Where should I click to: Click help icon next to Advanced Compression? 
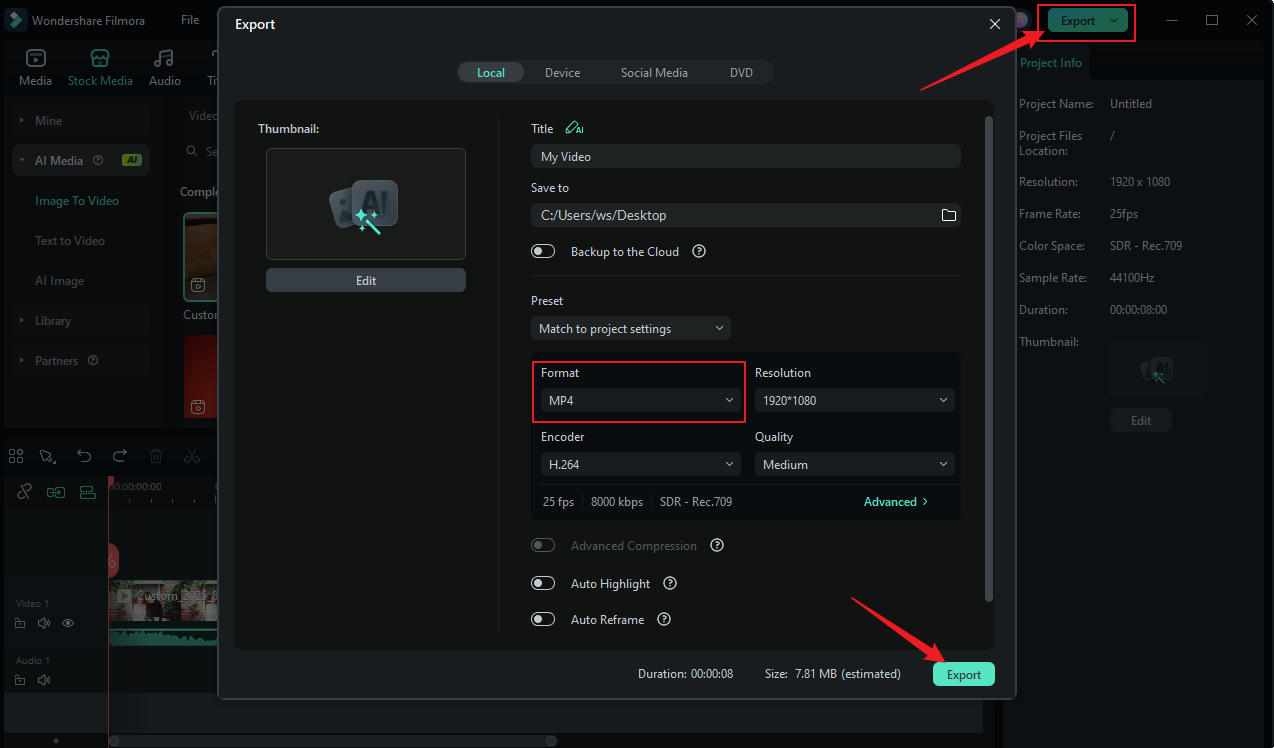pos(717,546)
